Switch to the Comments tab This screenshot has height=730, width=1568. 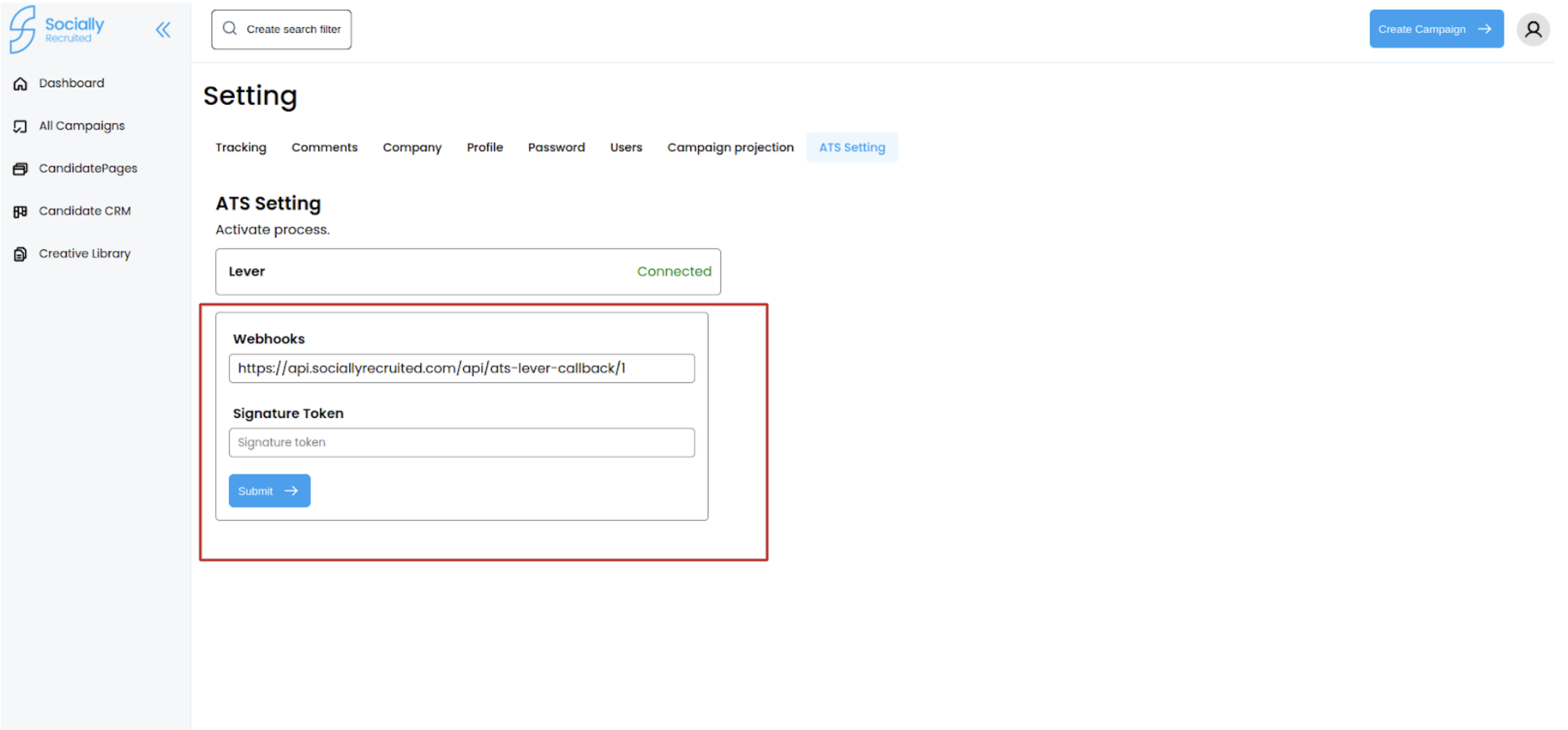(x=324, y=147)
